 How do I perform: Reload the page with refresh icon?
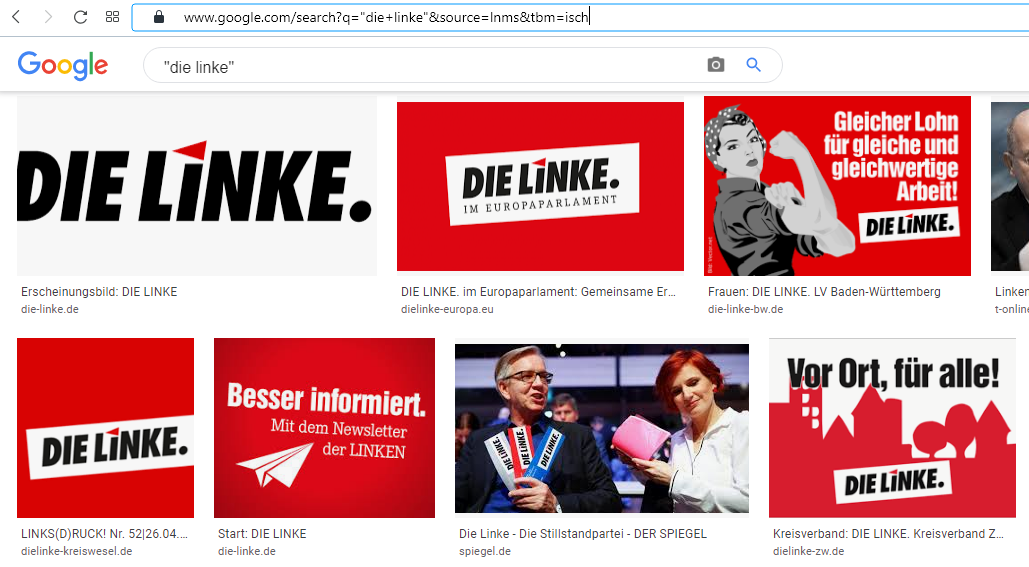[80, 17]
